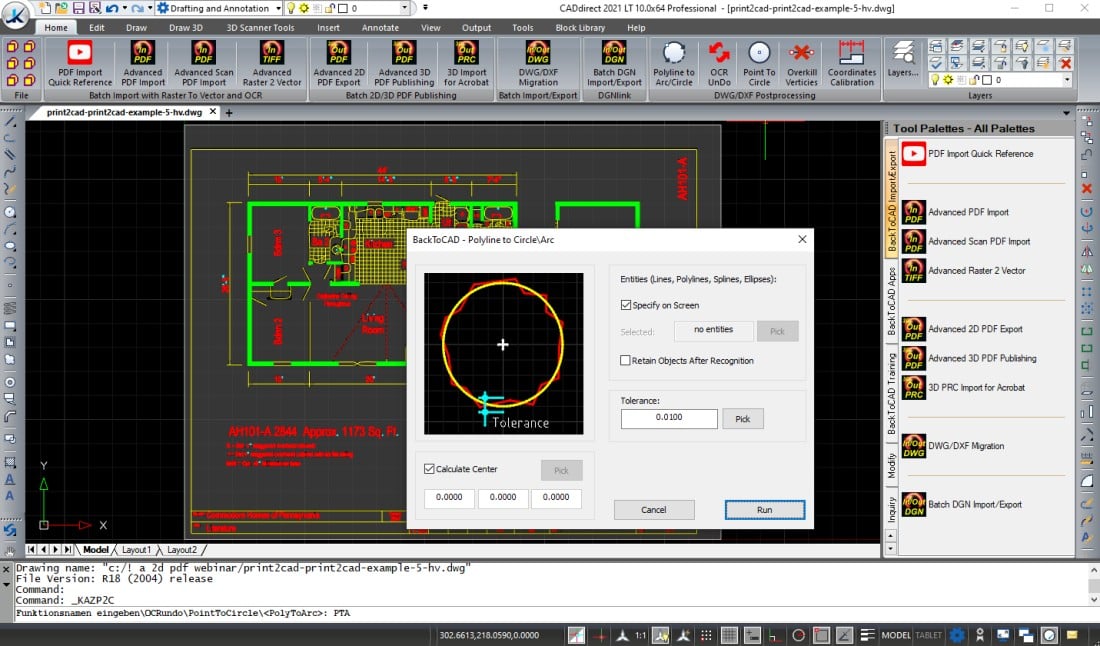Open Advanced 3D PDF Publishing ribbon tool
This screenshot has height=646, width=1100.
(404, 63)
